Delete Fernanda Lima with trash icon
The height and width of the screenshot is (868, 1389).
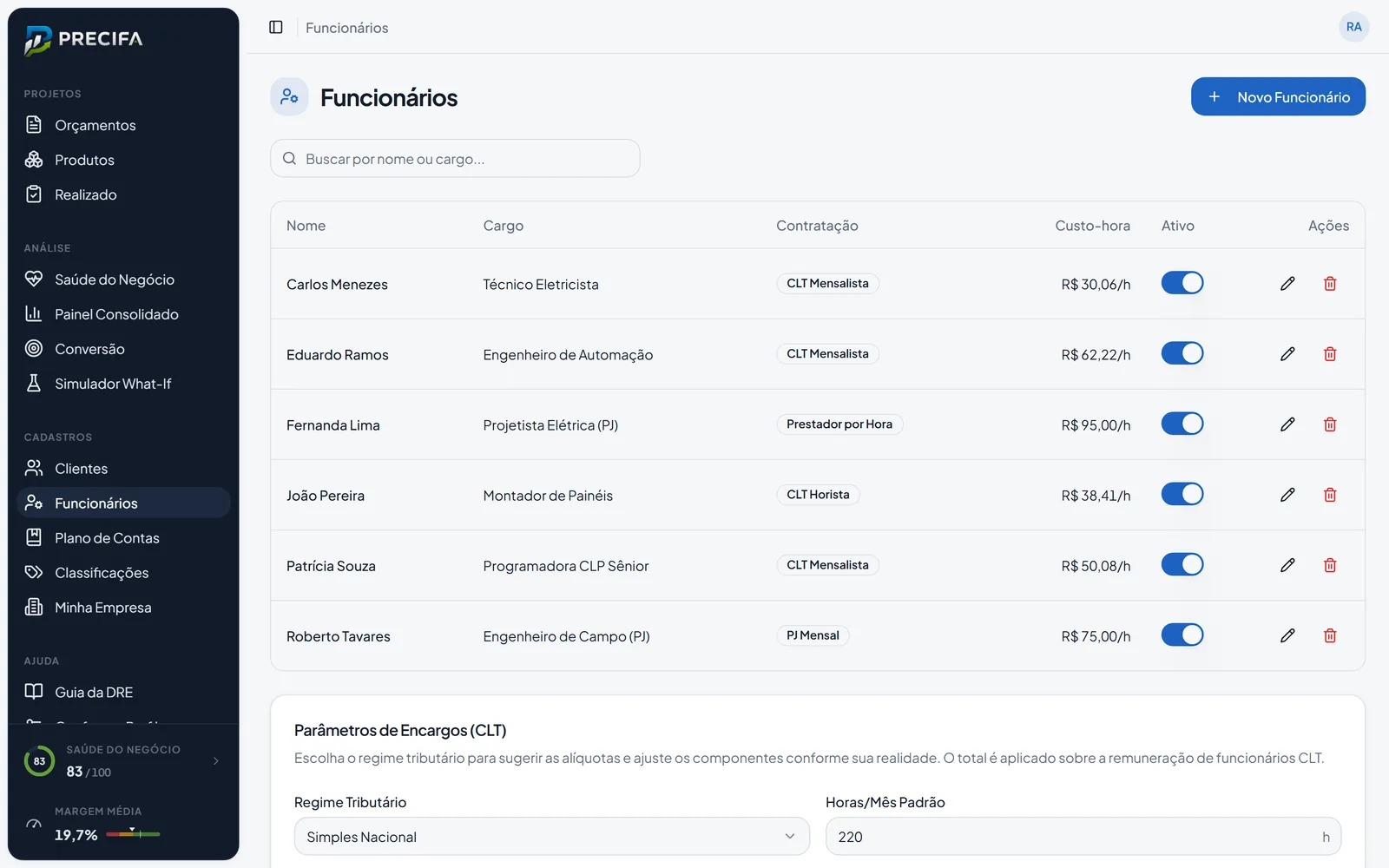pos(1330,424)
